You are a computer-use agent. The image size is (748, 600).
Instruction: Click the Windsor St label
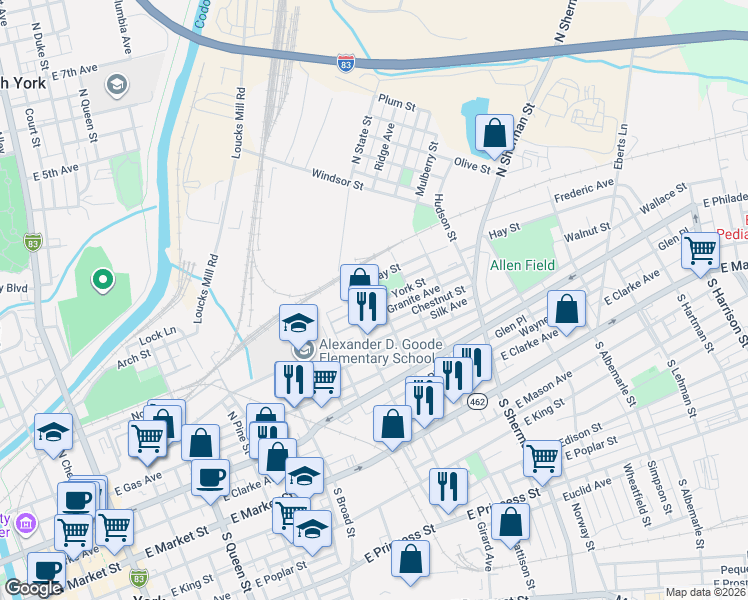pyautogui.click(x=337, y=179)
